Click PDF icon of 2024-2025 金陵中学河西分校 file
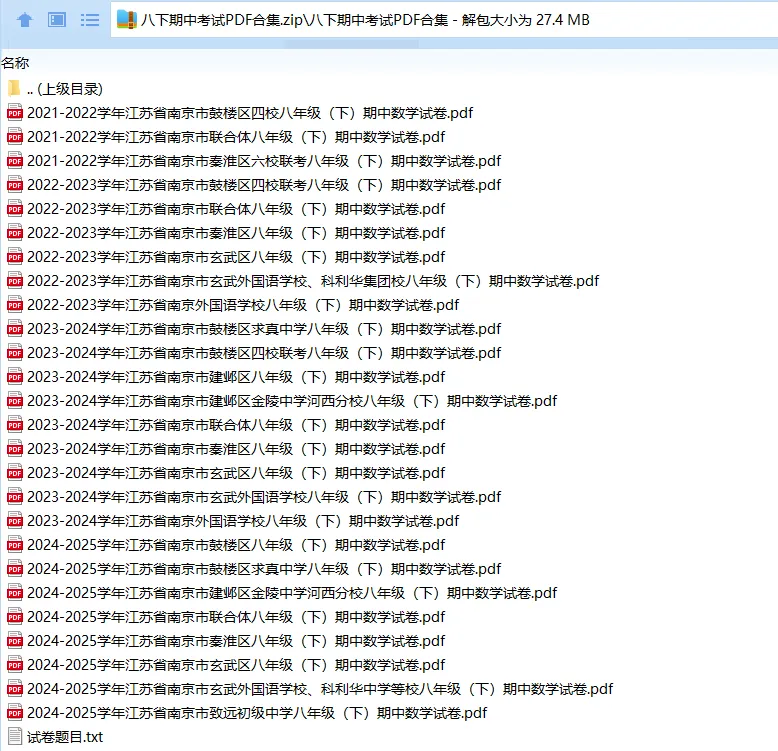The height and width of the screenshot is (751, 778). pyautogui.click(x=15, y=593)
